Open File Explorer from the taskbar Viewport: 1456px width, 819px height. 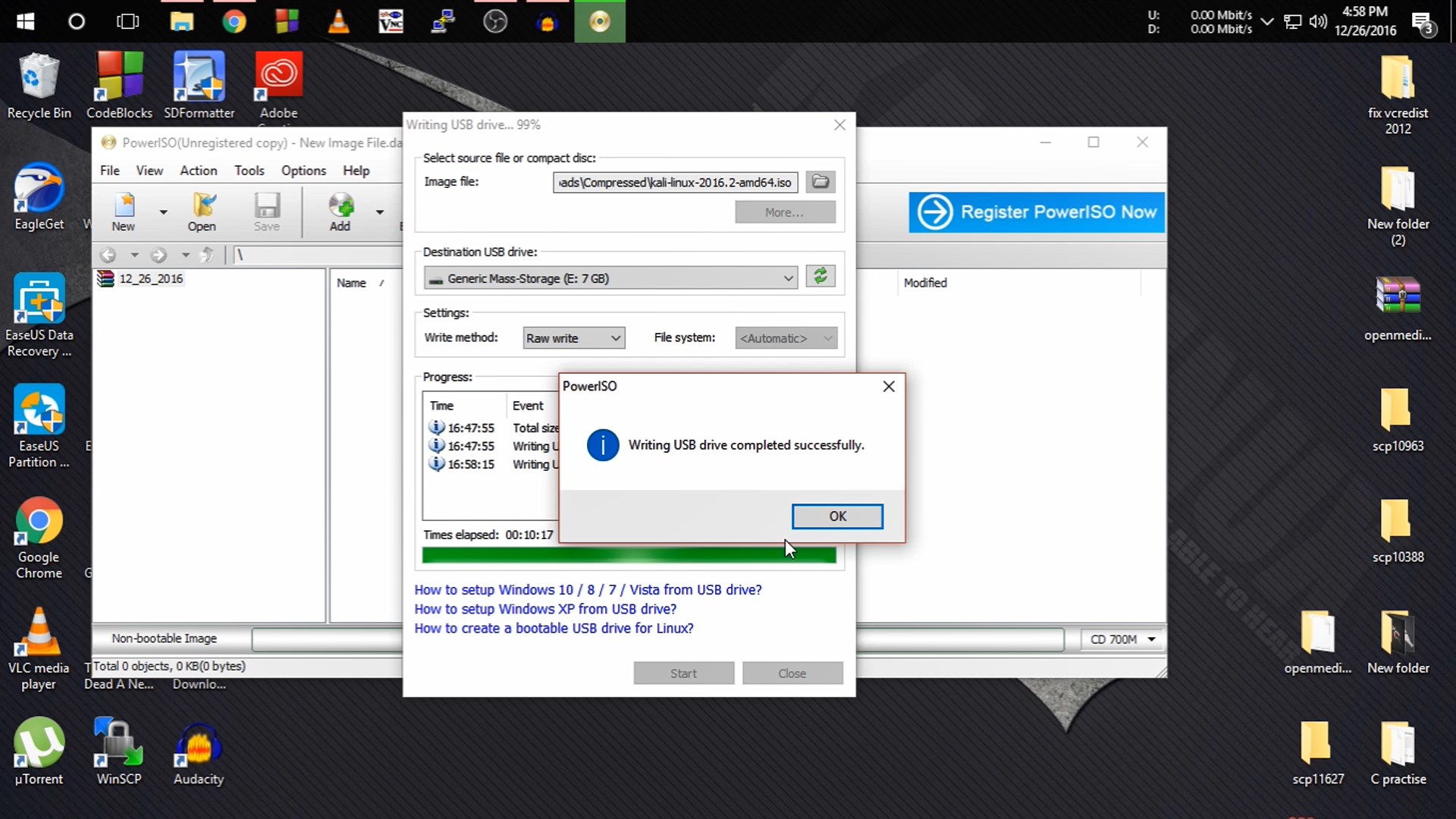181,21
